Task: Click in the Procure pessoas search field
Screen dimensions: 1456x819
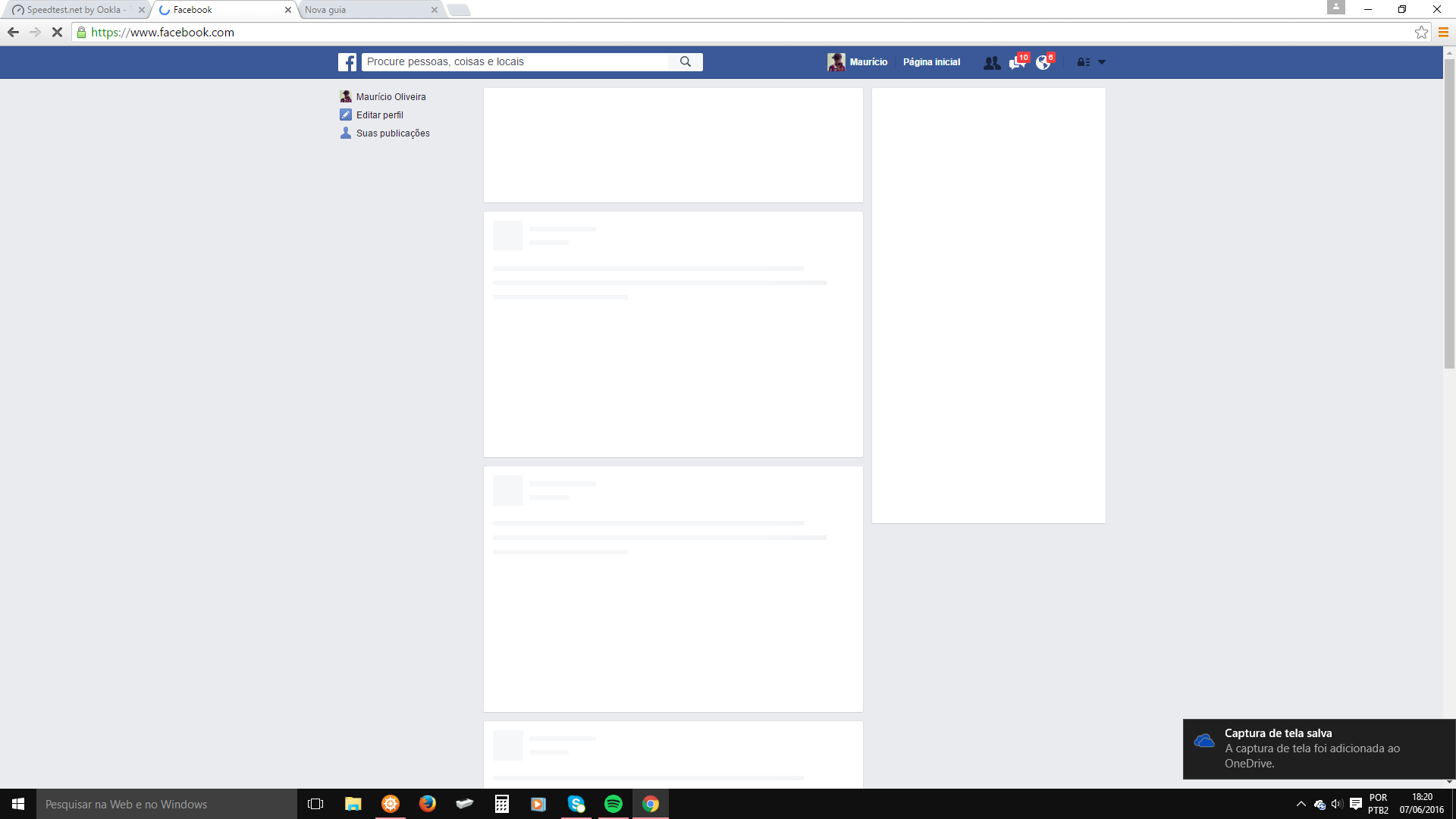Action: click(516, 62)
